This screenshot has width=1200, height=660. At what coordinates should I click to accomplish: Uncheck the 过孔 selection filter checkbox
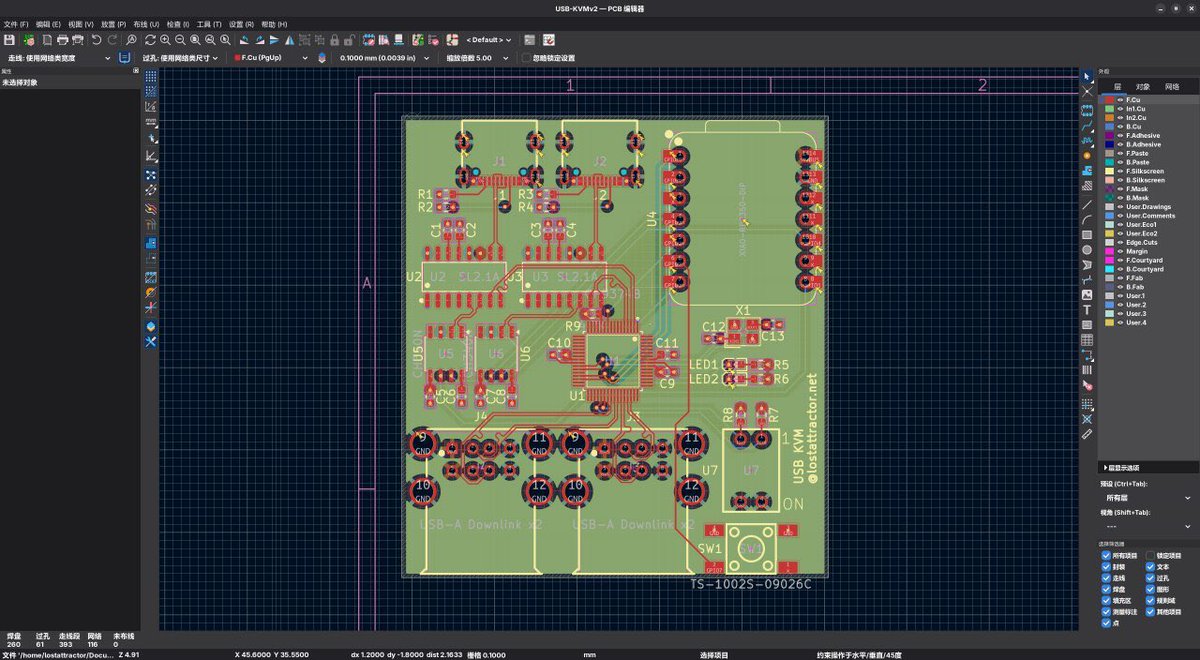tap(1150, 578)
